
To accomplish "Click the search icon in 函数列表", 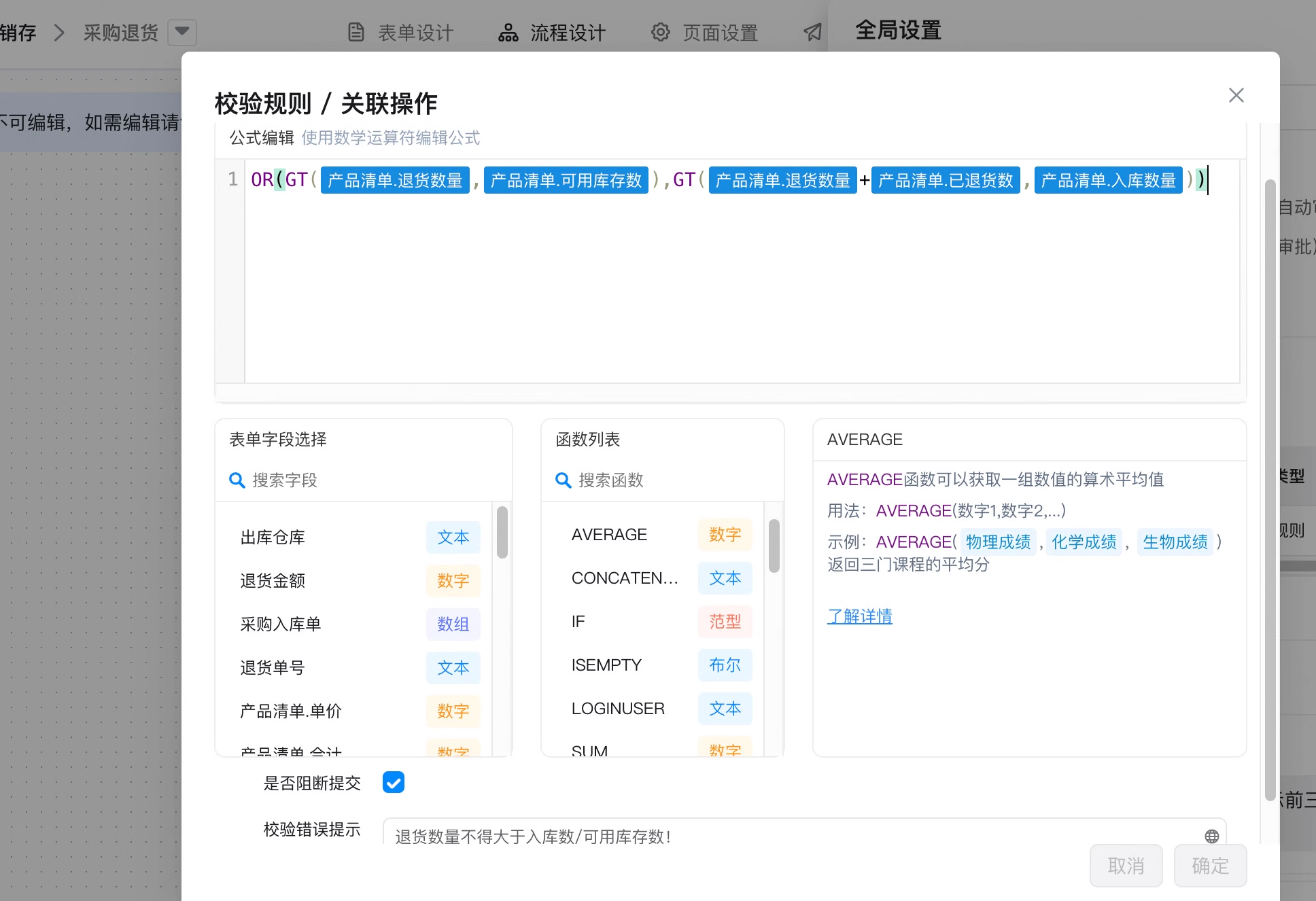I will [x=564, y=480].
